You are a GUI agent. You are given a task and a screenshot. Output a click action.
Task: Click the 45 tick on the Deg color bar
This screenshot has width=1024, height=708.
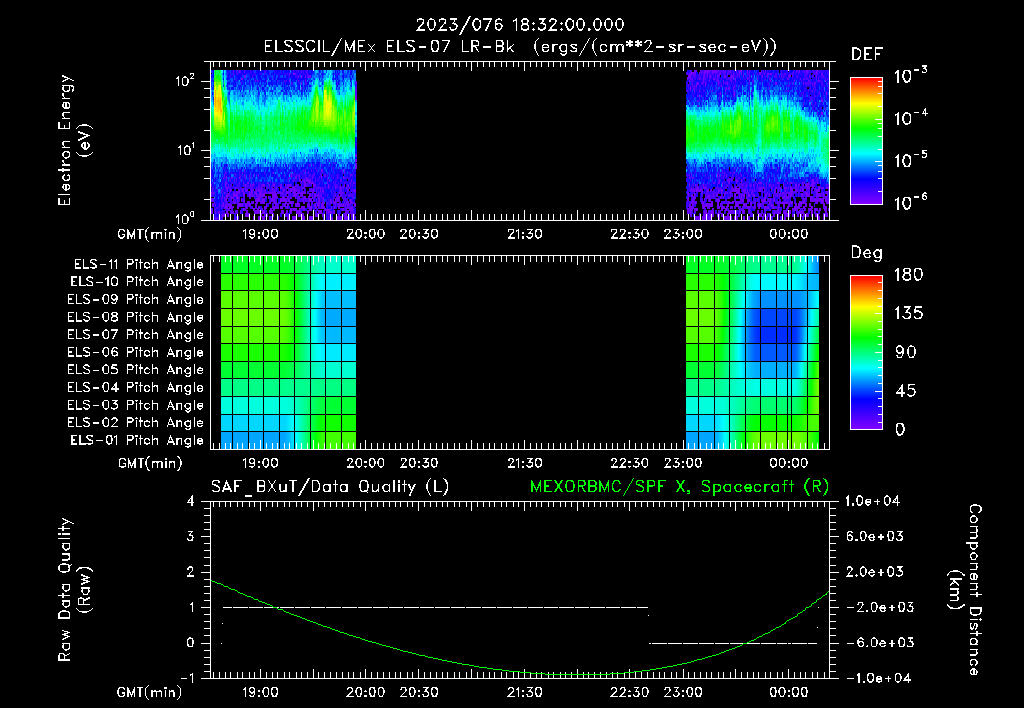(x=905, y=391)
